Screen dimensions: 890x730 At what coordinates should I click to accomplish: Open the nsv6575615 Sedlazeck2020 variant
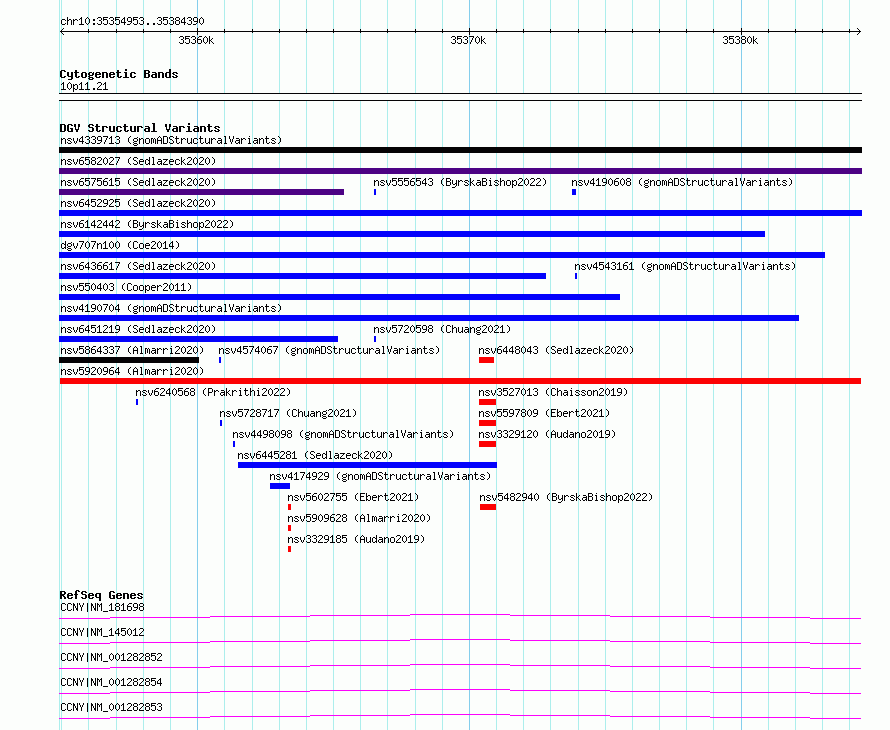click(138, 182)
